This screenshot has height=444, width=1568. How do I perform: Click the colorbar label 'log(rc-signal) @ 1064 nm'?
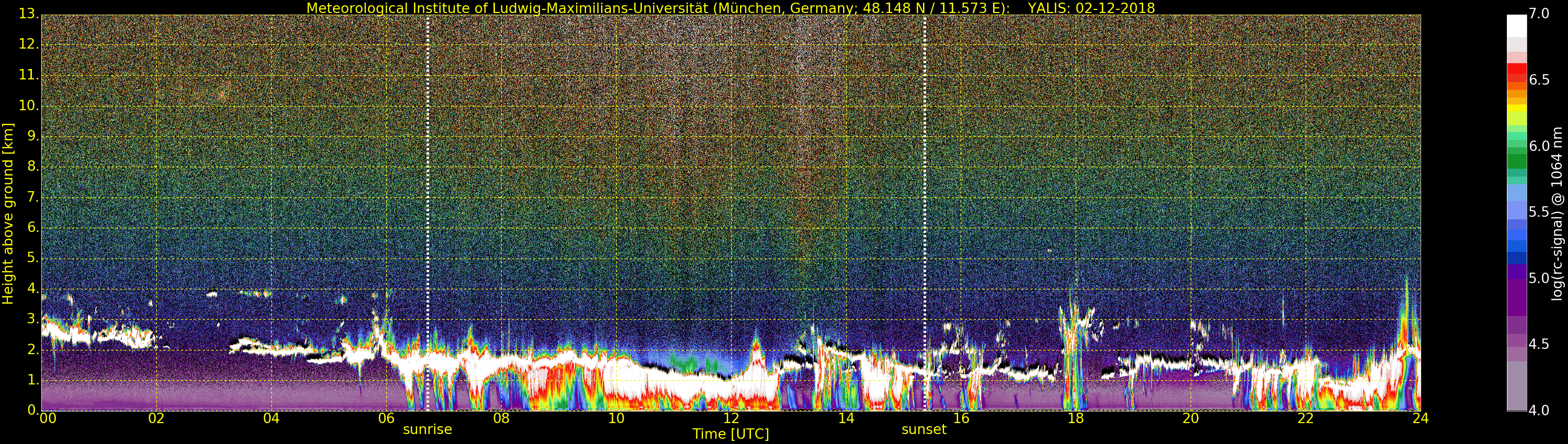[1557, 214]
